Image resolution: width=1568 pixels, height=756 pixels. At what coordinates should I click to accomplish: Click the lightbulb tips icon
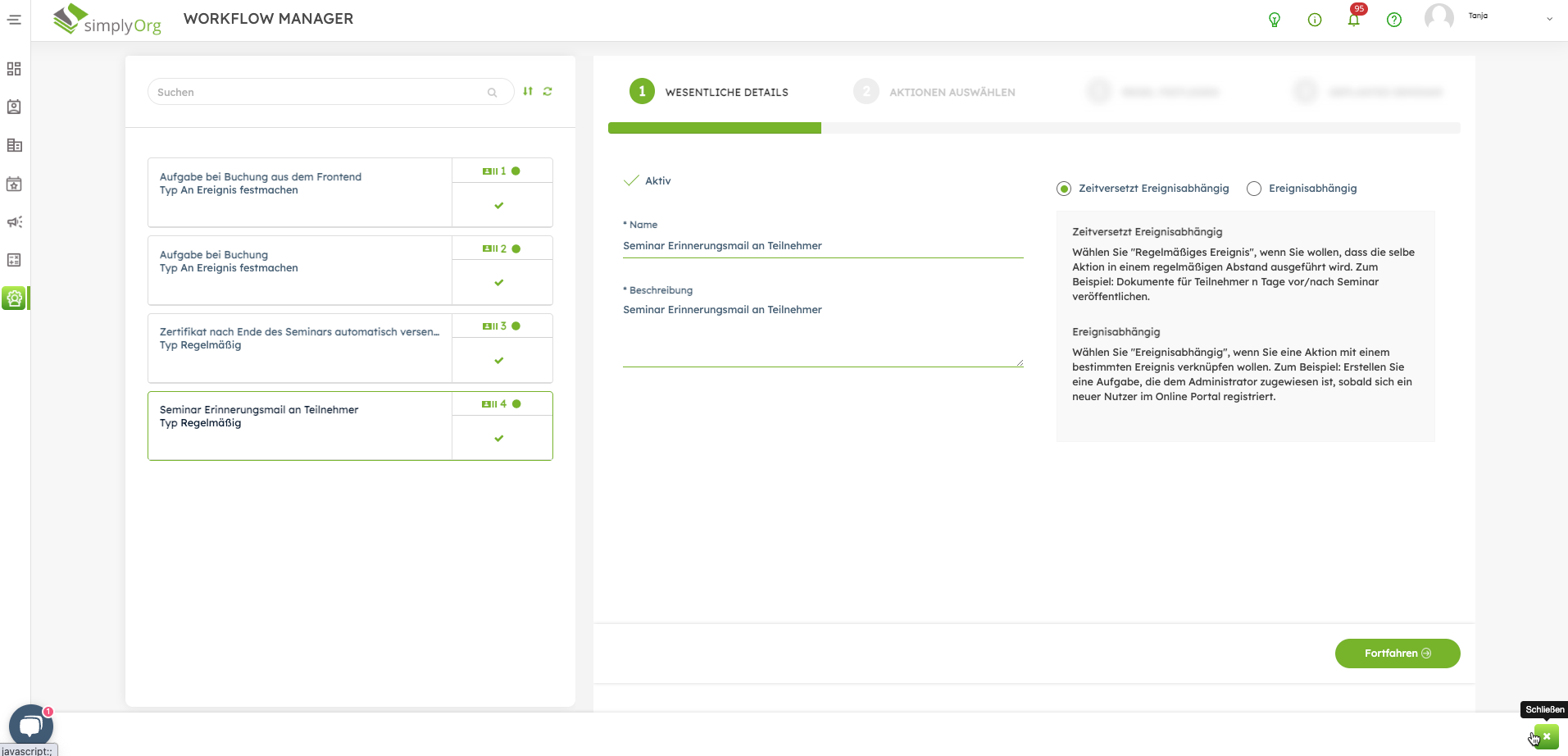[x=1275, y=20]
